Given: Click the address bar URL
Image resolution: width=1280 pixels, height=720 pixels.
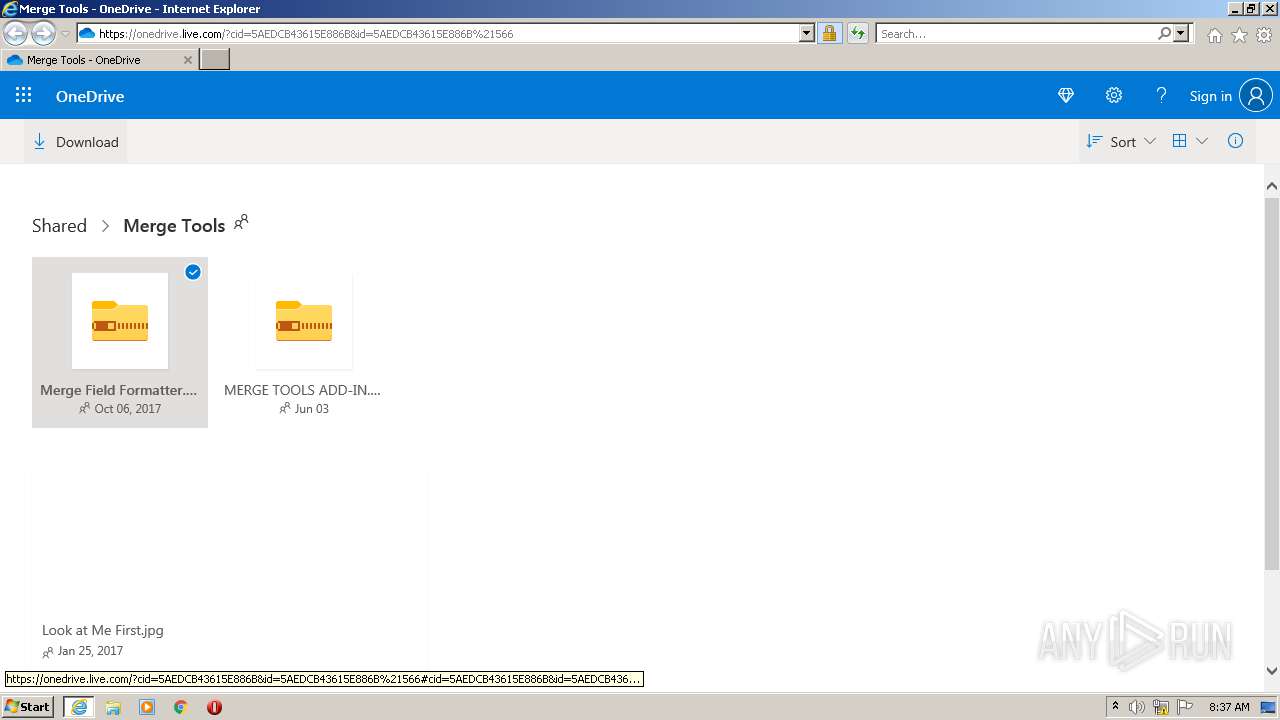Looking at the screenshot, I should 306,33.
